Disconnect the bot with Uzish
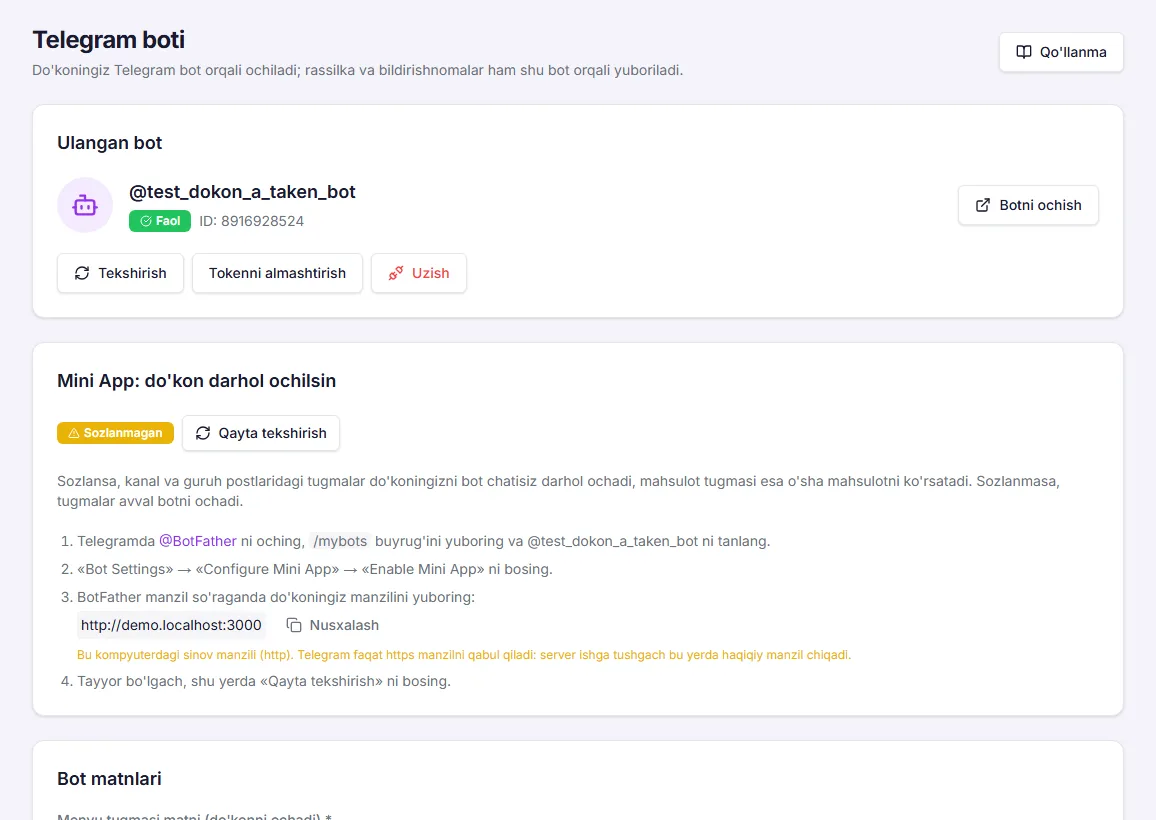 [419, 273]
